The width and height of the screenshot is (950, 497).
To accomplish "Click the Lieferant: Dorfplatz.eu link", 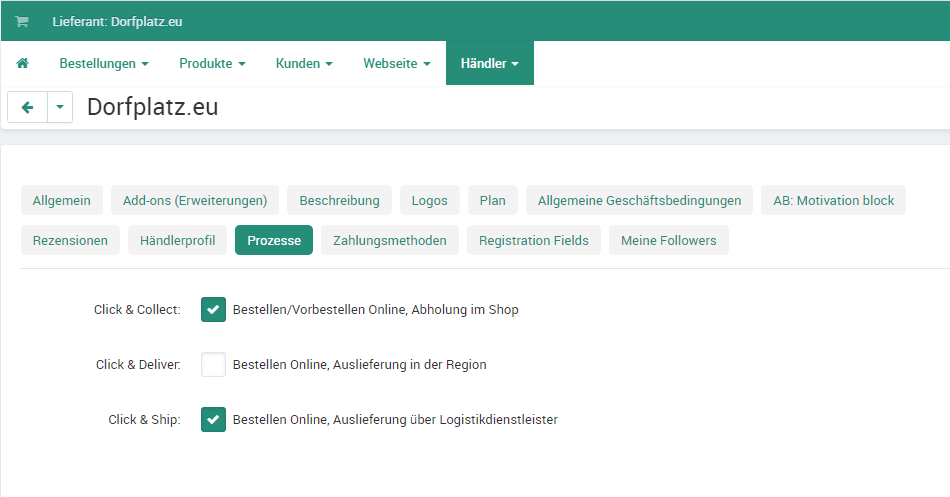I will coord(117,22).
